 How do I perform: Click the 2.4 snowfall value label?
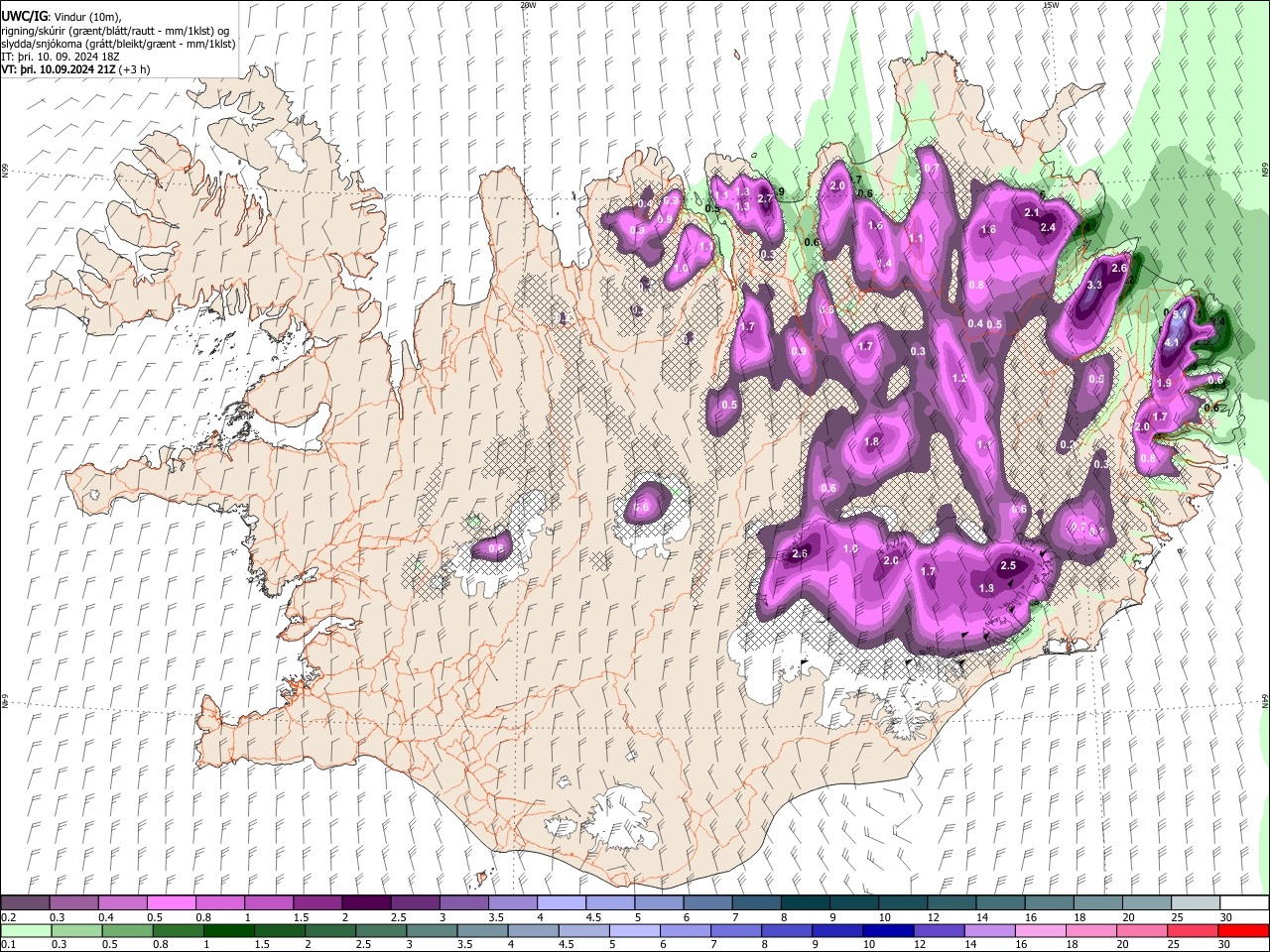[x=1048, y=228]
